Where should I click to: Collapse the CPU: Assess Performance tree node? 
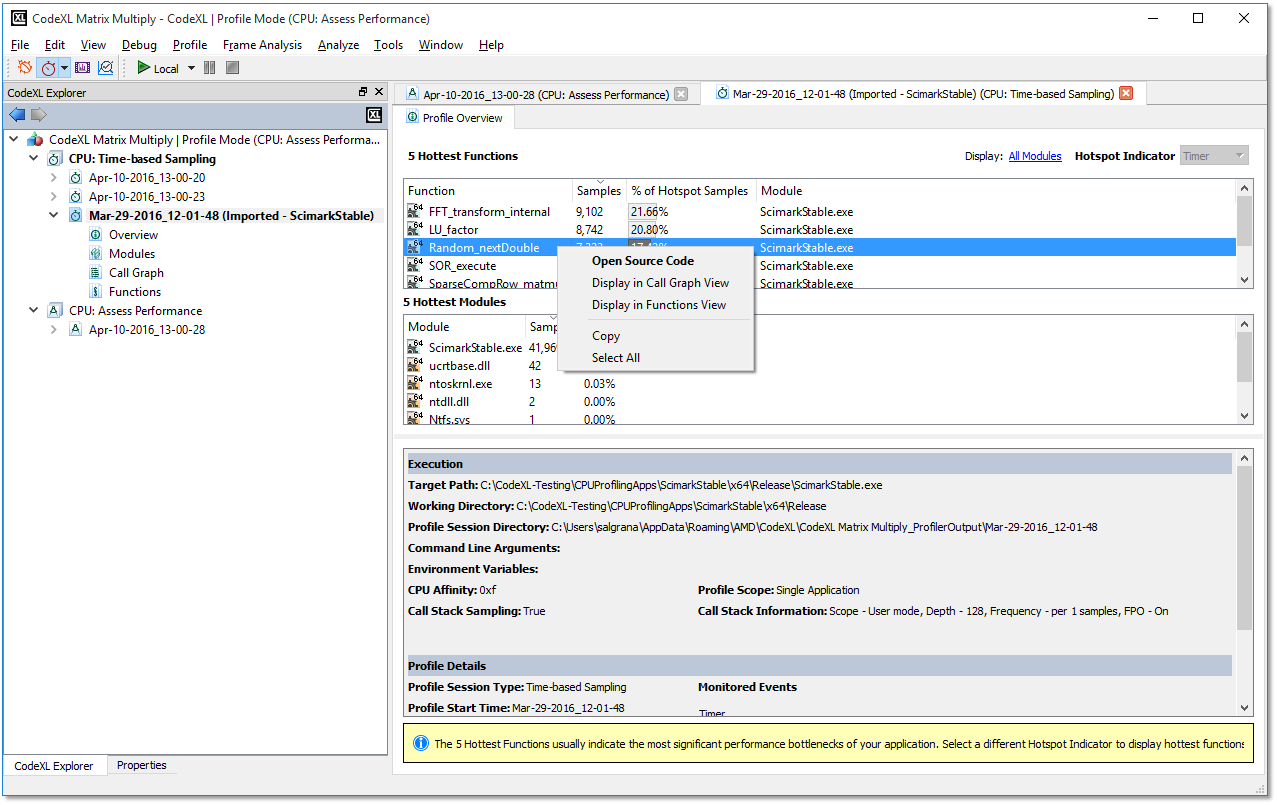pyautogui.click(x=34, y=311)
